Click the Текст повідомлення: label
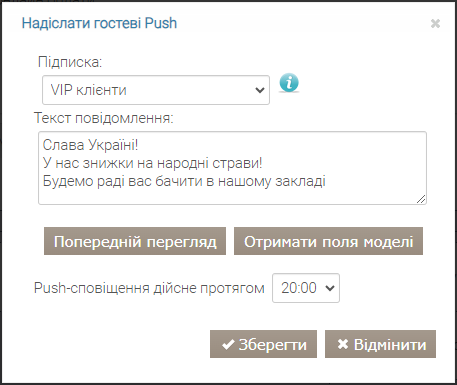 (x=104, y=118)
